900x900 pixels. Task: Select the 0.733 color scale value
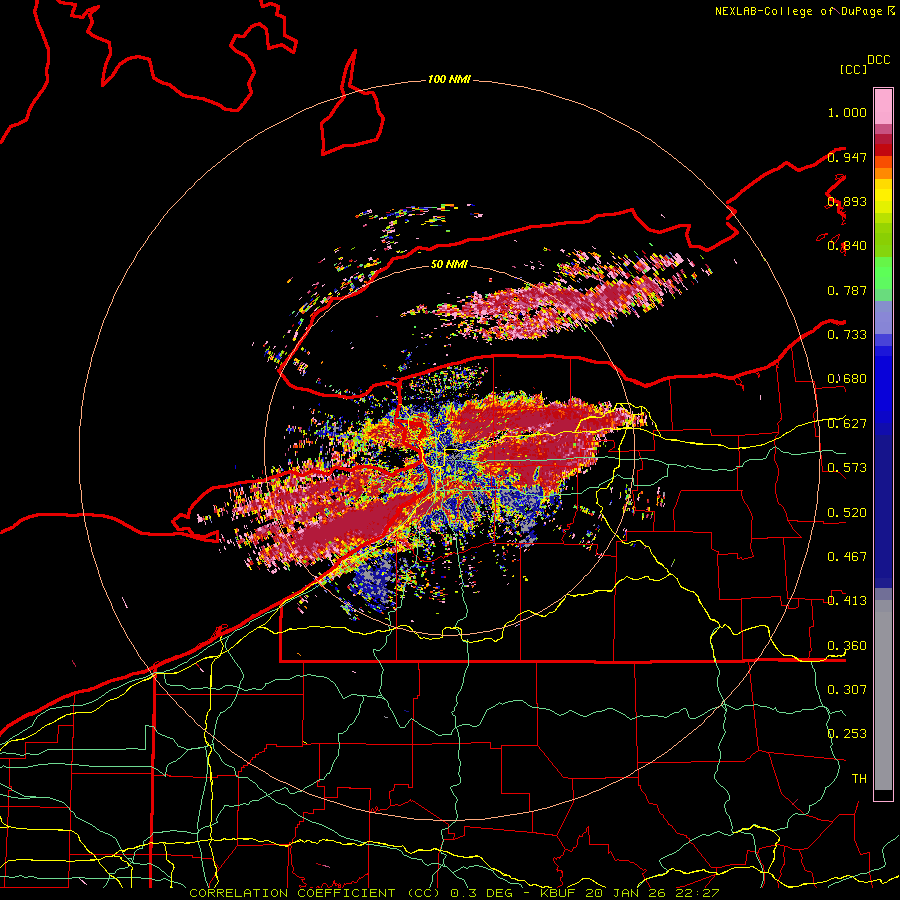(x=847, y=335)
